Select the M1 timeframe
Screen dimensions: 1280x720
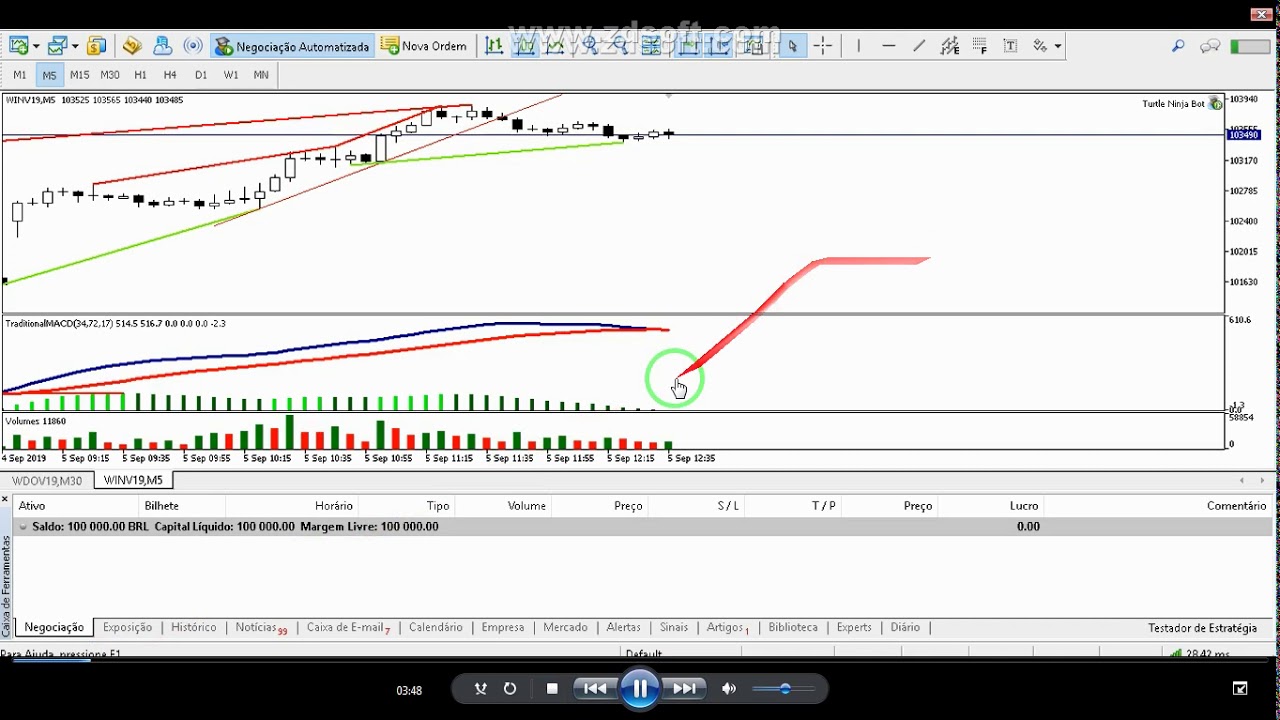click(20, 75)
